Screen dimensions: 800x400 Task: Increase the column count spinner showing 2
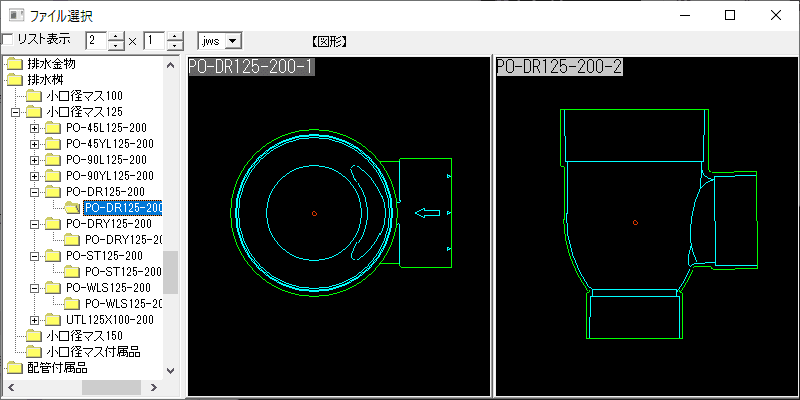pyautogui.click(x=117, y=36)
